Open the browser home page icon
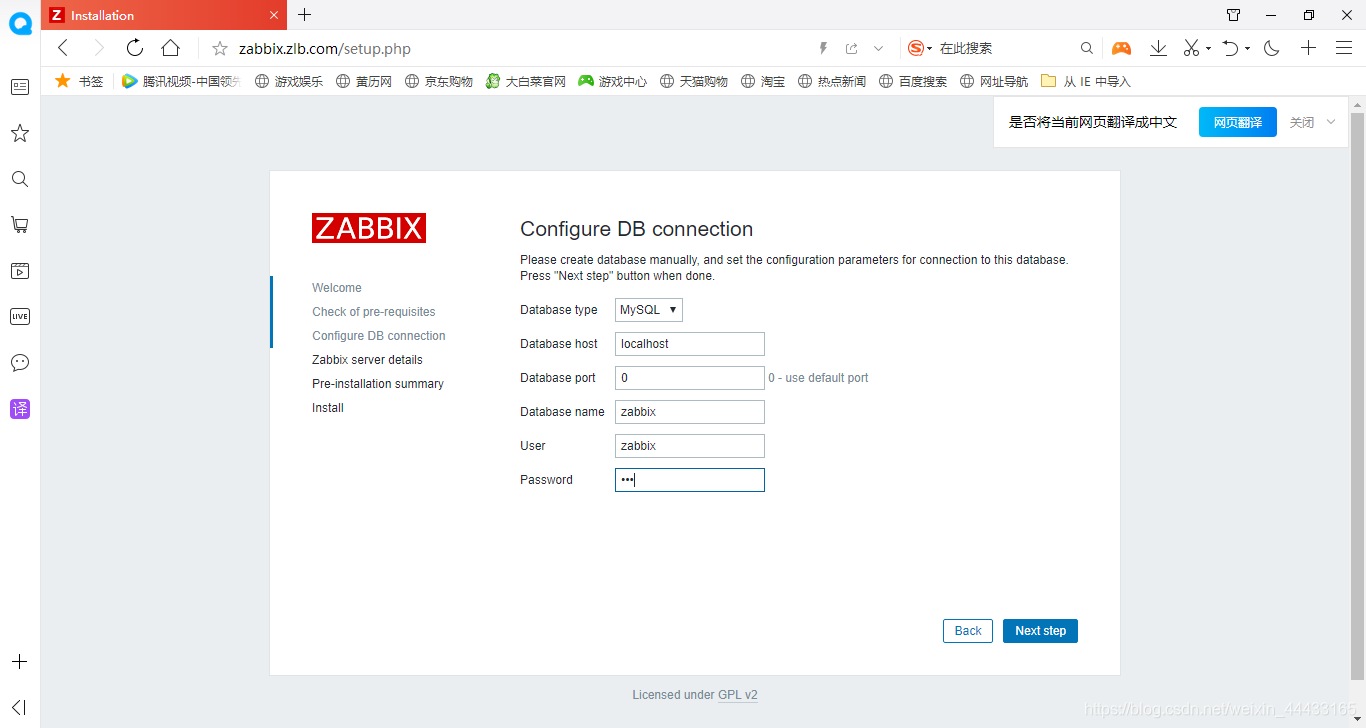The image size is (1366, 728). pyautogui.click(x=171, y=48)
